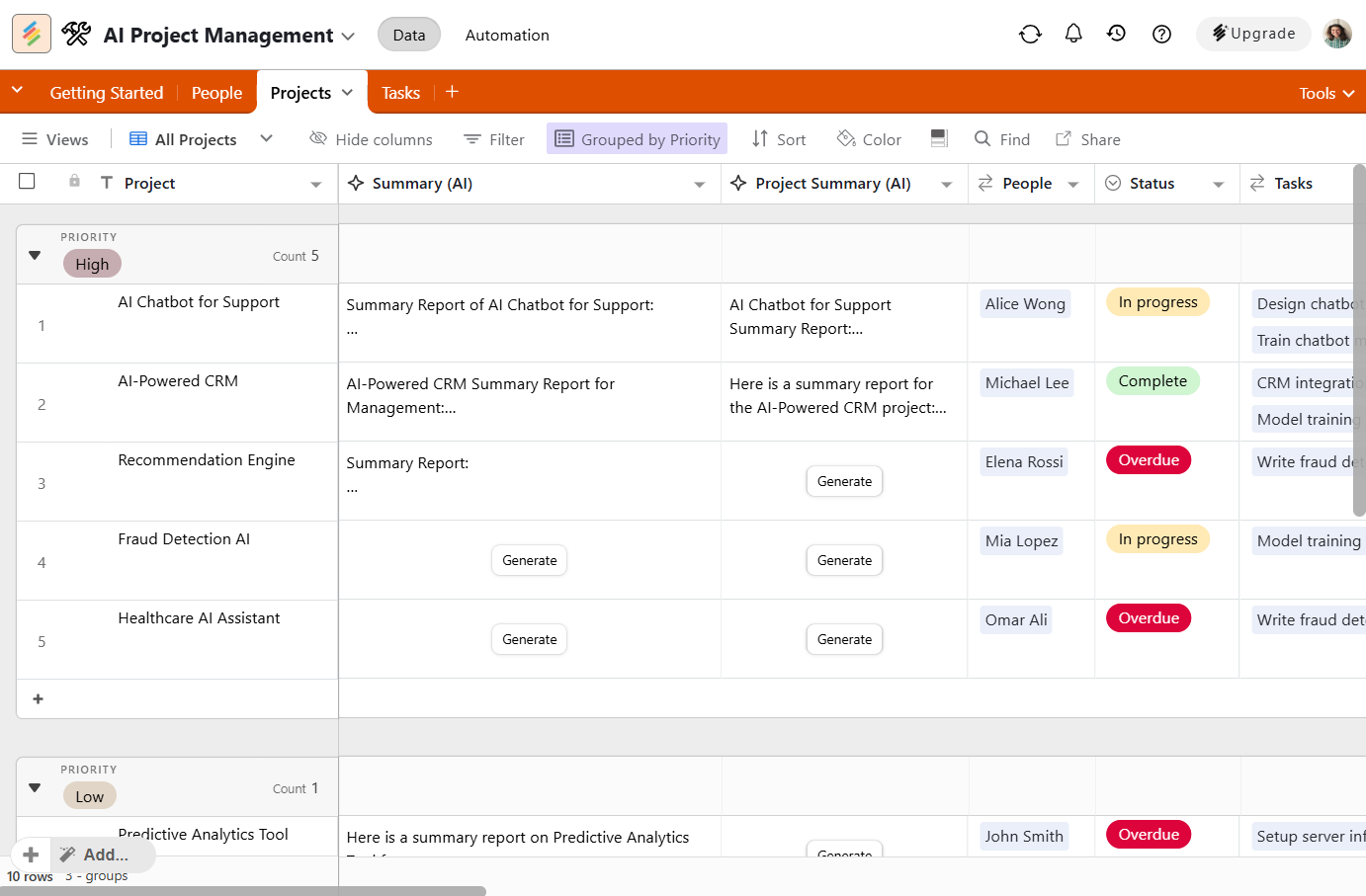Click the red Overdue tag for Elena Rossi
This screenshot has width=1366, height=896.
1149,460
